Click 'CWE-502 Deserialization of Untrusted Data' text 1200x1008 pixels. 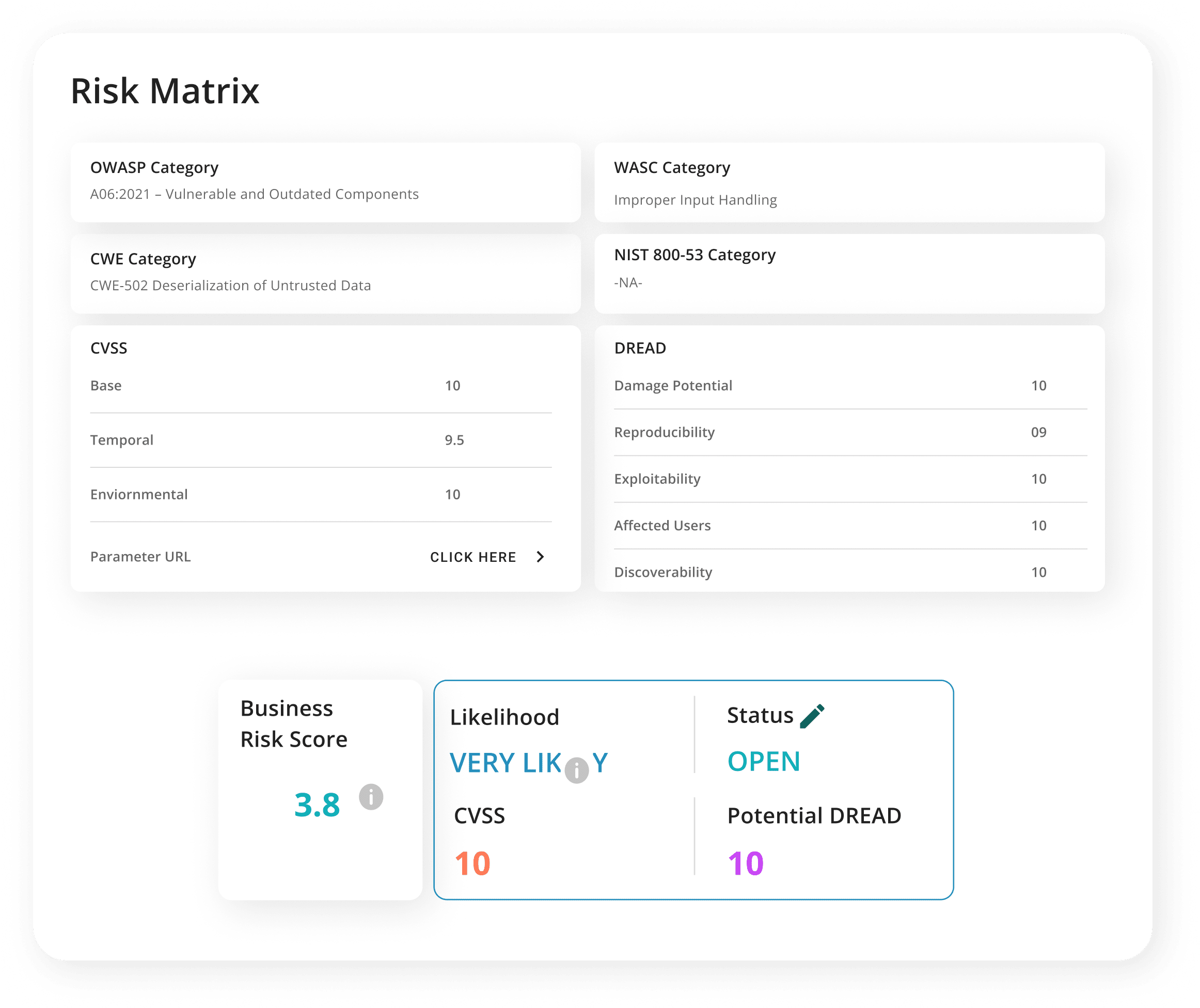[x=230, y=286]
